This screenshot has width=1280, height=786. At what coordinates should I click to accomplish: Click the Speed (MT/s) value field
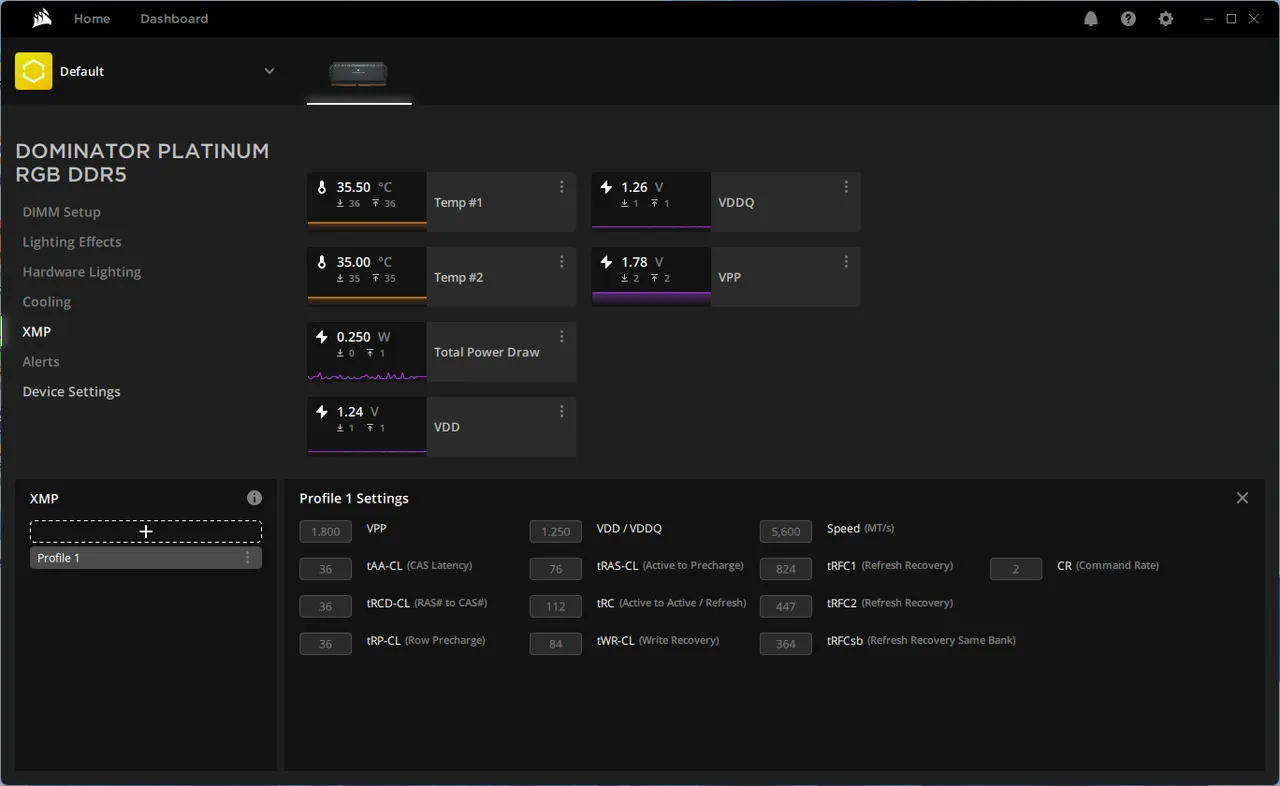pos(786,532)
